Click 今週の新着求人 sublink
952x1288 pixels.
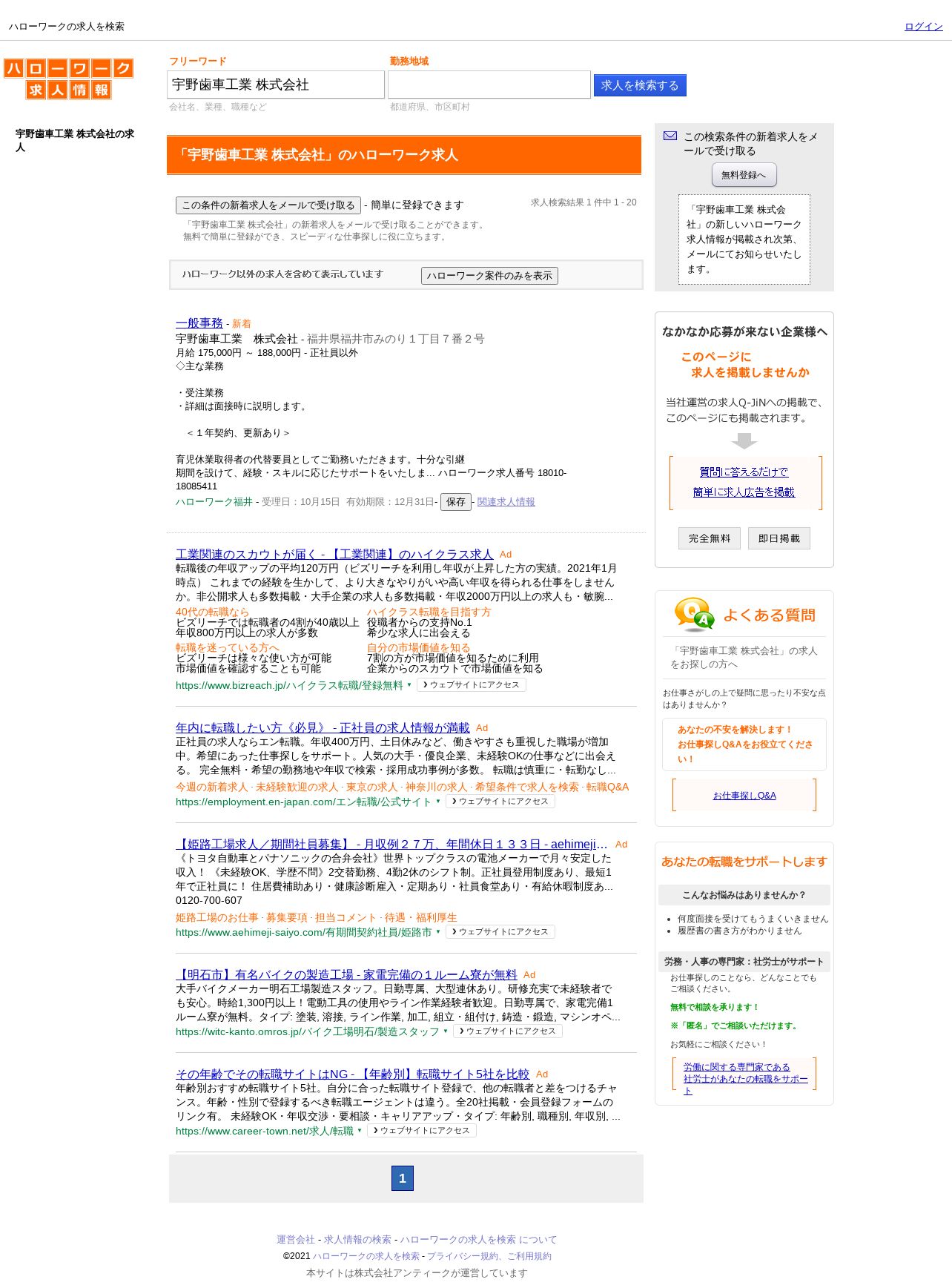pyautogui.click(x=212, y=787)
